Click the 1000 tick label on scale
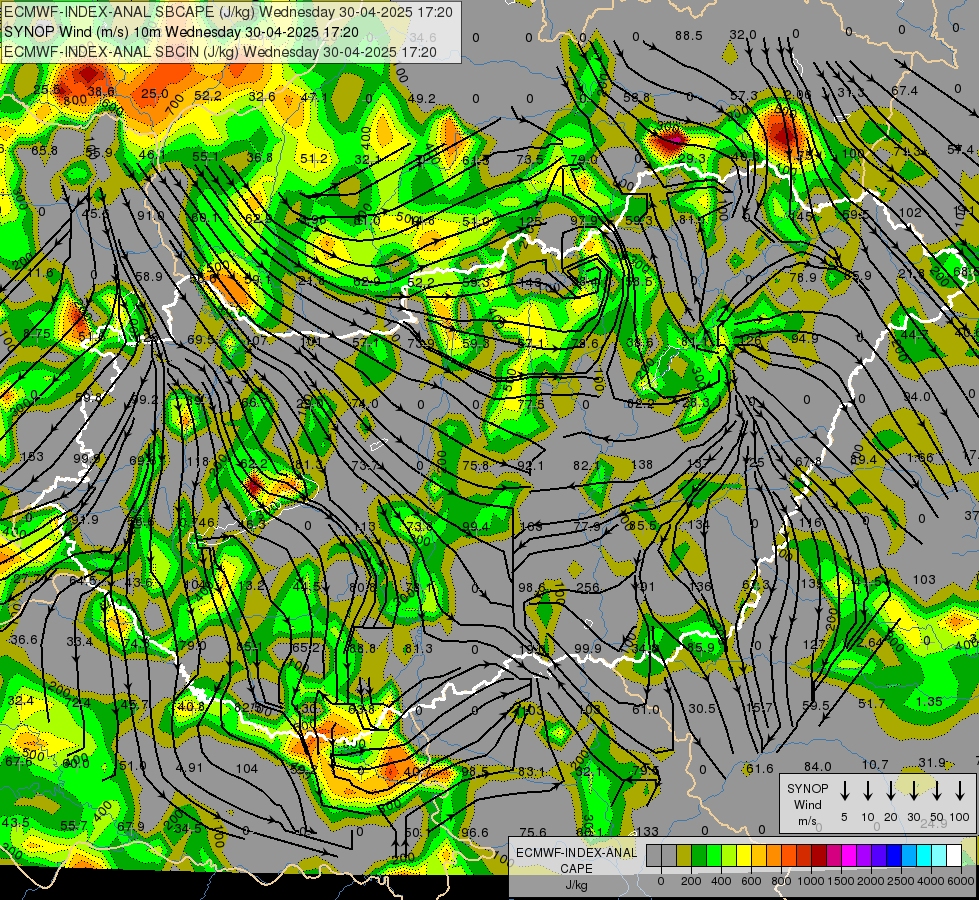Screen dimensions: 979x900 point(811,881)
